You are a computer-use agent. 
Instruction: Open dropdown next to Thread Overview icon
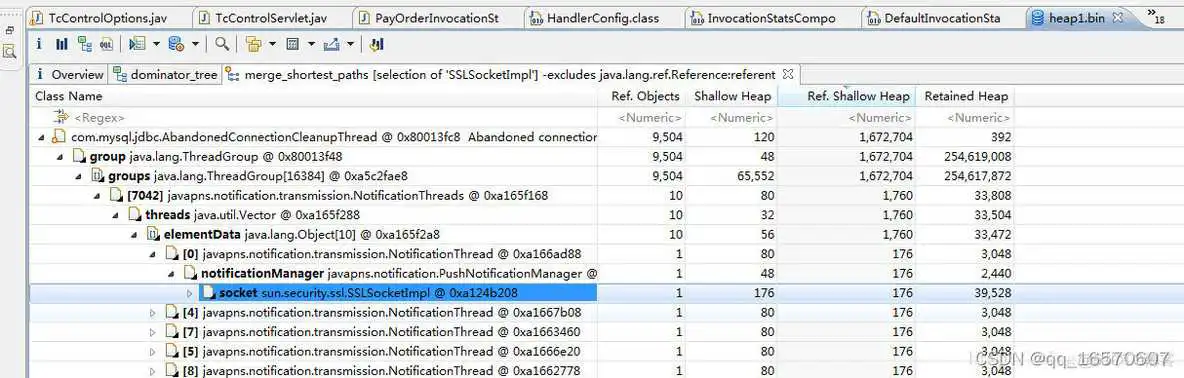(156, 45)
